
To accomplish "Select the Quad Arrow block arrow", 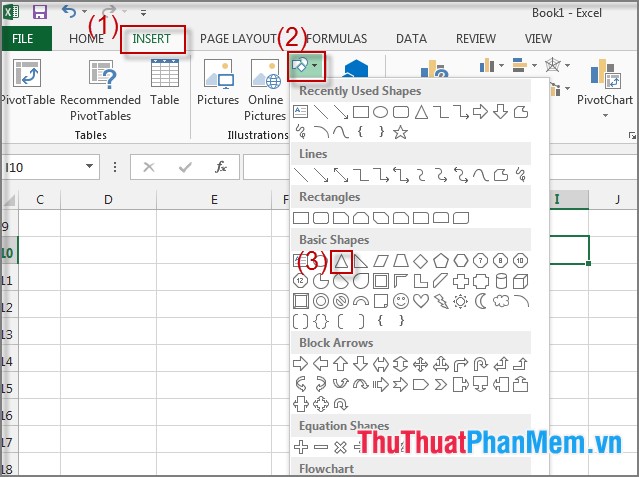I will [420, 364].
